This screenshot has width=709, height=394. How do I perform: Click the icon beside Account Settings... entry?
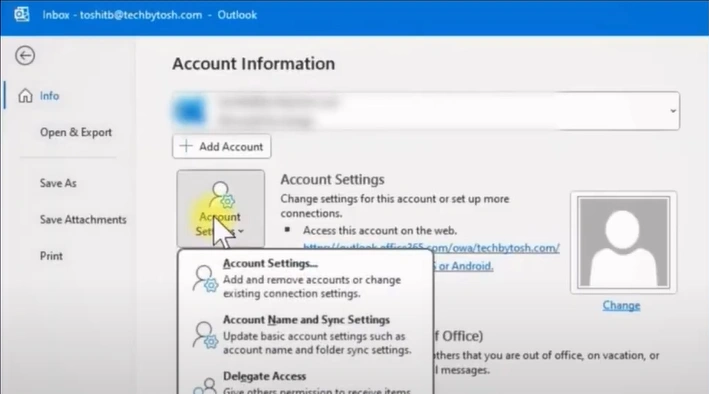pos(205,279)
